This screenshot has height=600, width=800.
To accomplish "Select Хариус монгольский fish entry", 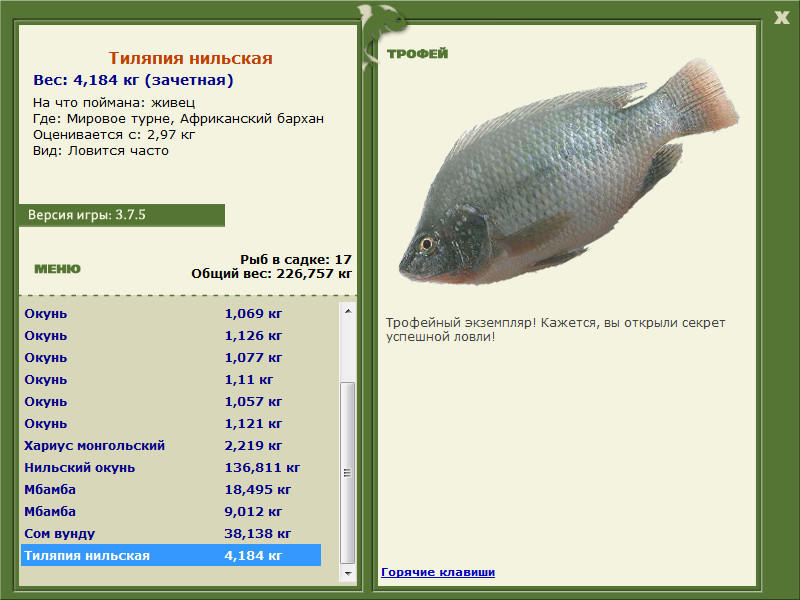I will tap(171, 445).
